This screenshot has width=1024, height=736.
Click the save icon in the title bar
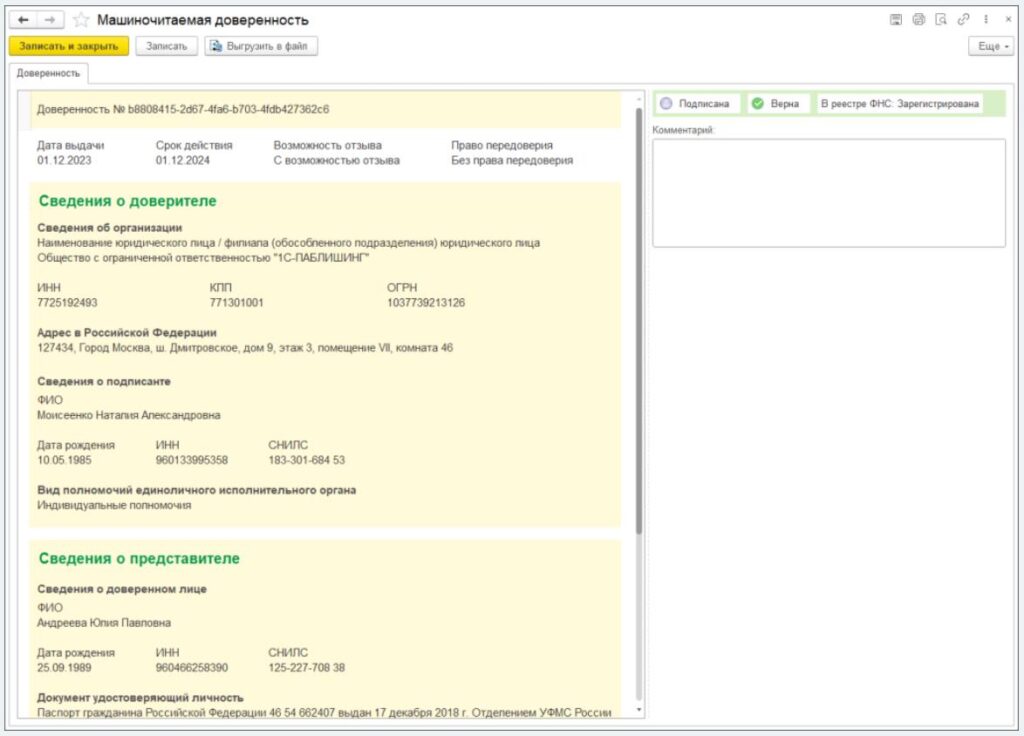pyautogui.click(x=895, y=20)
